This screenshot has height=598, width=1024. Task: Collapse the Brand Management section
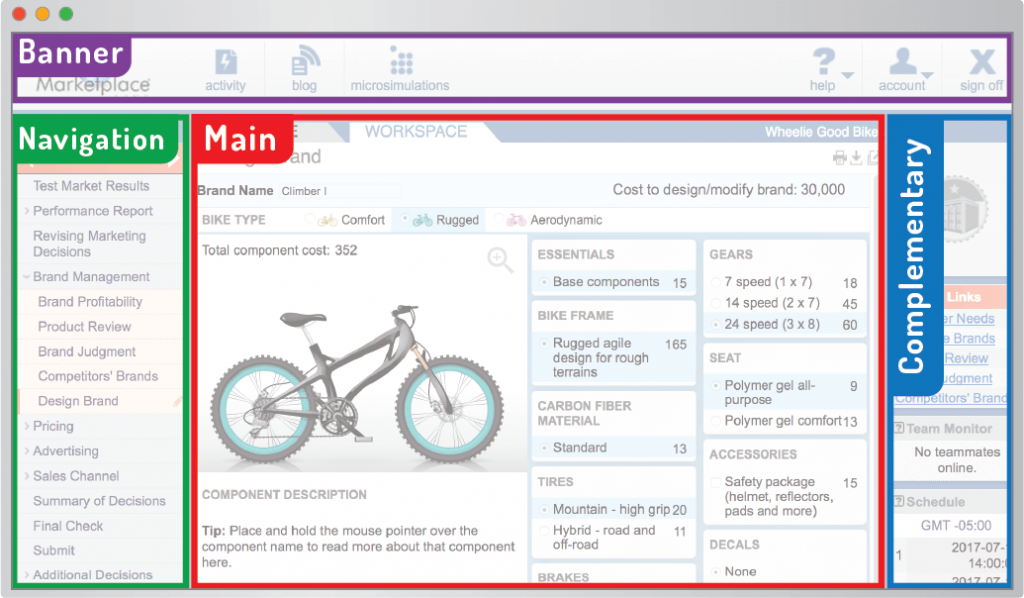click(x=27, y=277)
